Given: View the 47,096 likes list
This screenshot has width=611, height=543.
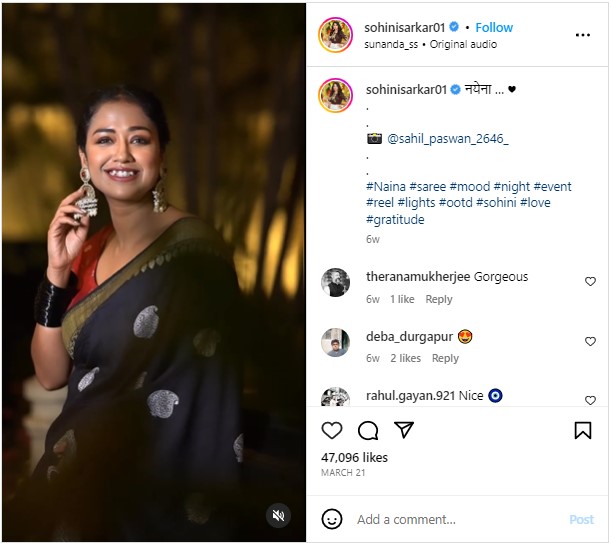Looking at the screenshot, I should [x=354, y=457].
